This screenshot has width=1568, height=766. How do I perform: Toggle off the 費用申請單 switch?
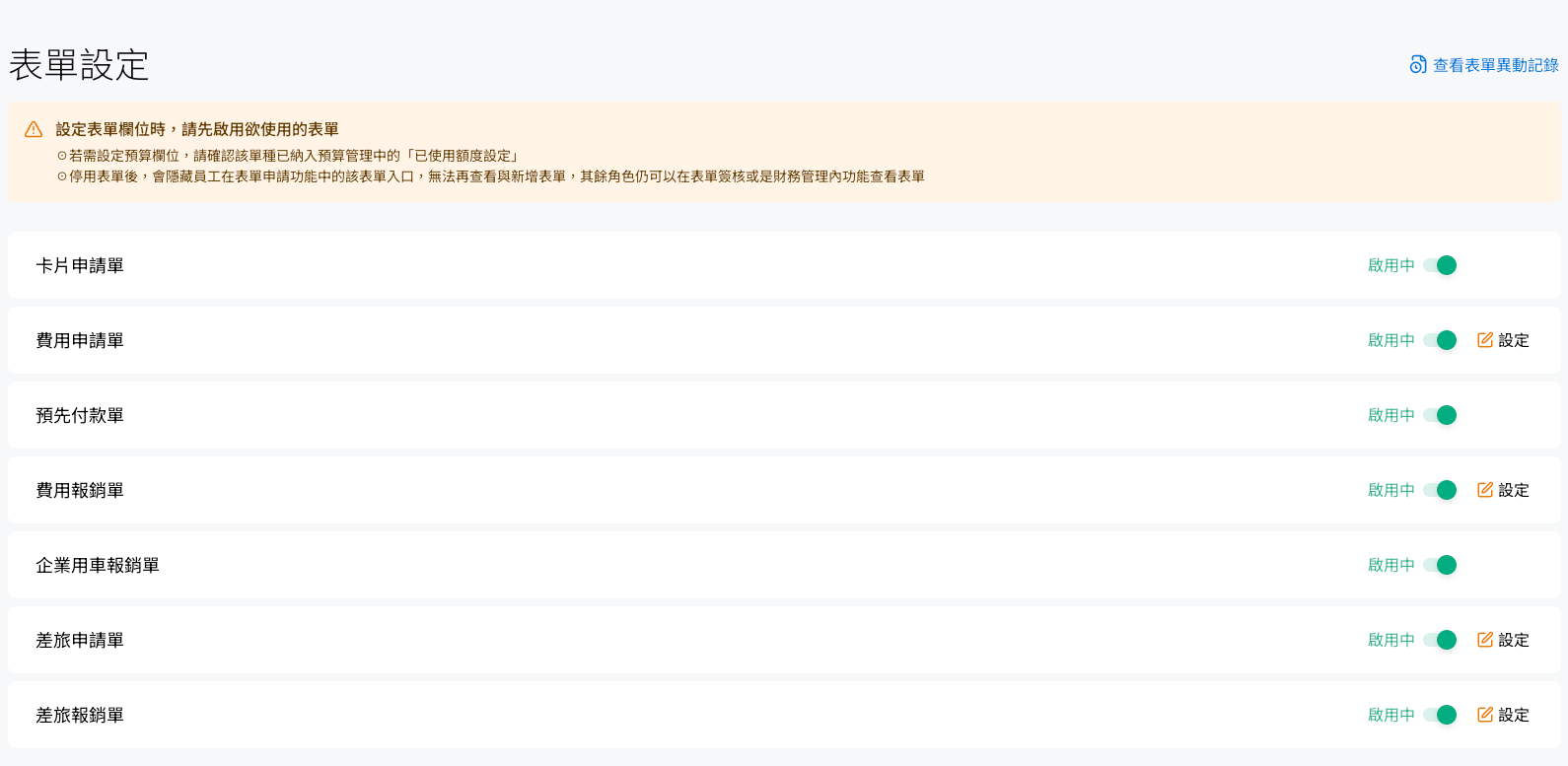point(1440,340)
